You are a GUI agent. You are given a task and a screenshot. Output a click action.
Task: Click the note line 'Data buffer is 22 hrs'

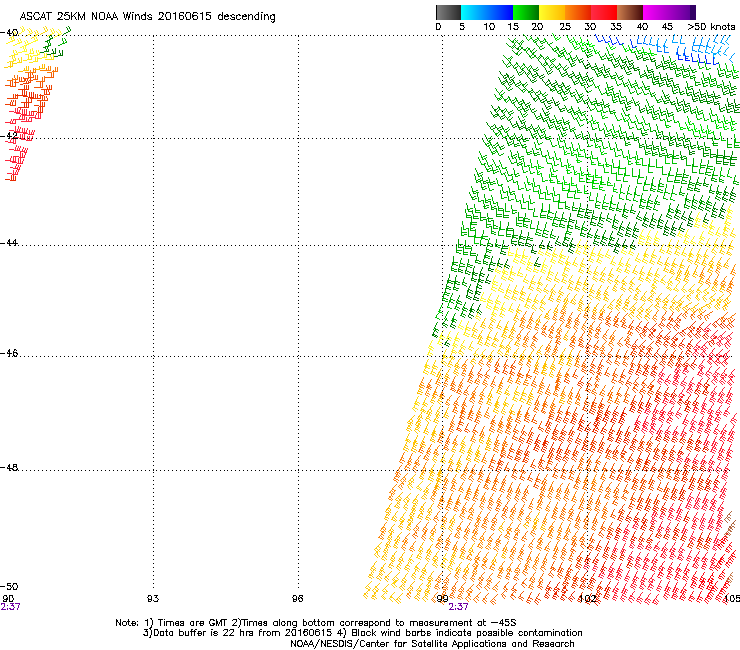pyautogui.click(x=362, y=633)
